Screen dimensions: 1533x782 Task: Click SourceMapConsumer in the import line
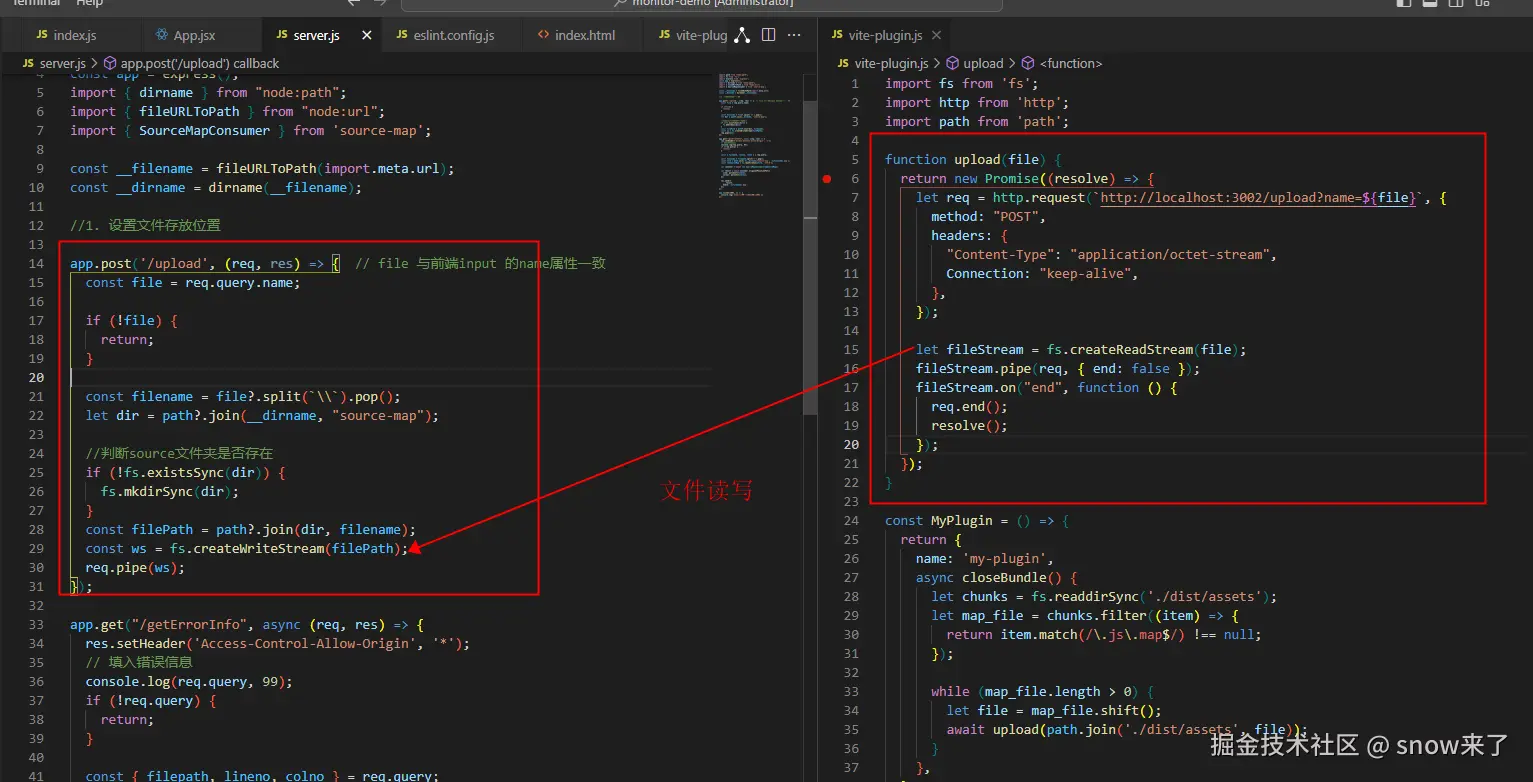pyautogui.click(x=205, y=131)
